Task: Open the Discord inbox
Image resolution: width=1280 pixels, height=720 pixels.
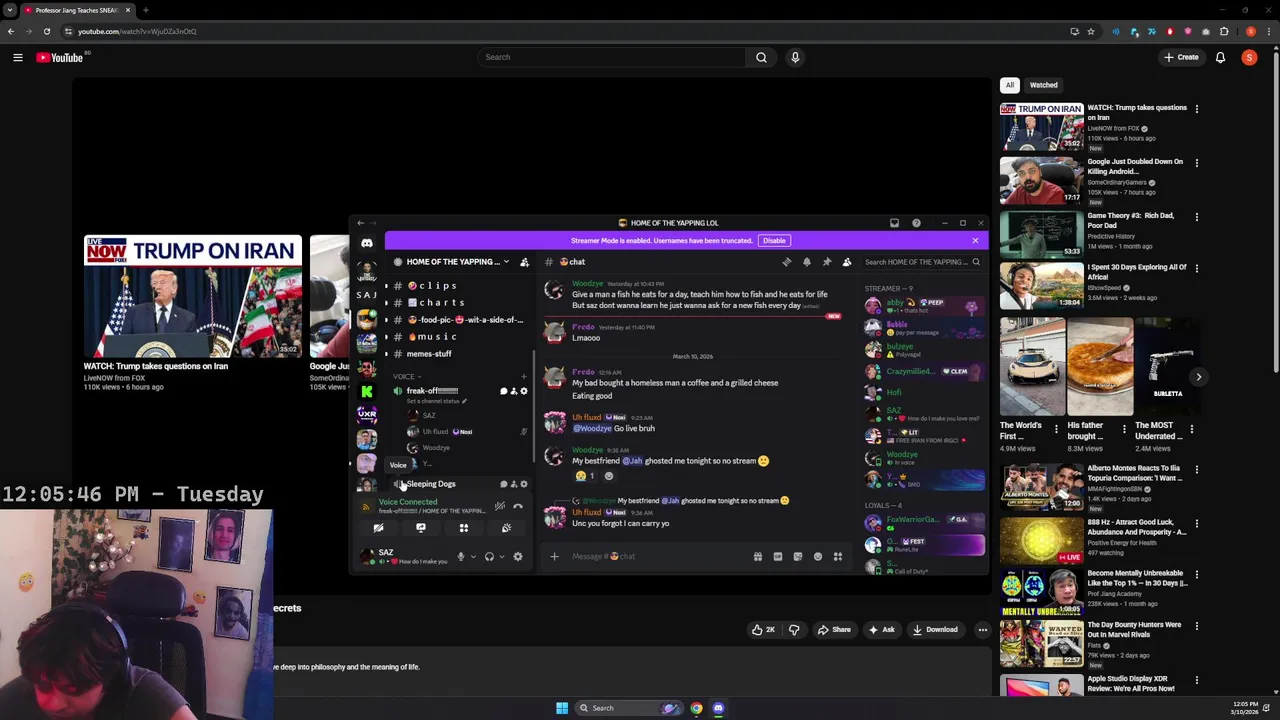Action: point(895,223)
